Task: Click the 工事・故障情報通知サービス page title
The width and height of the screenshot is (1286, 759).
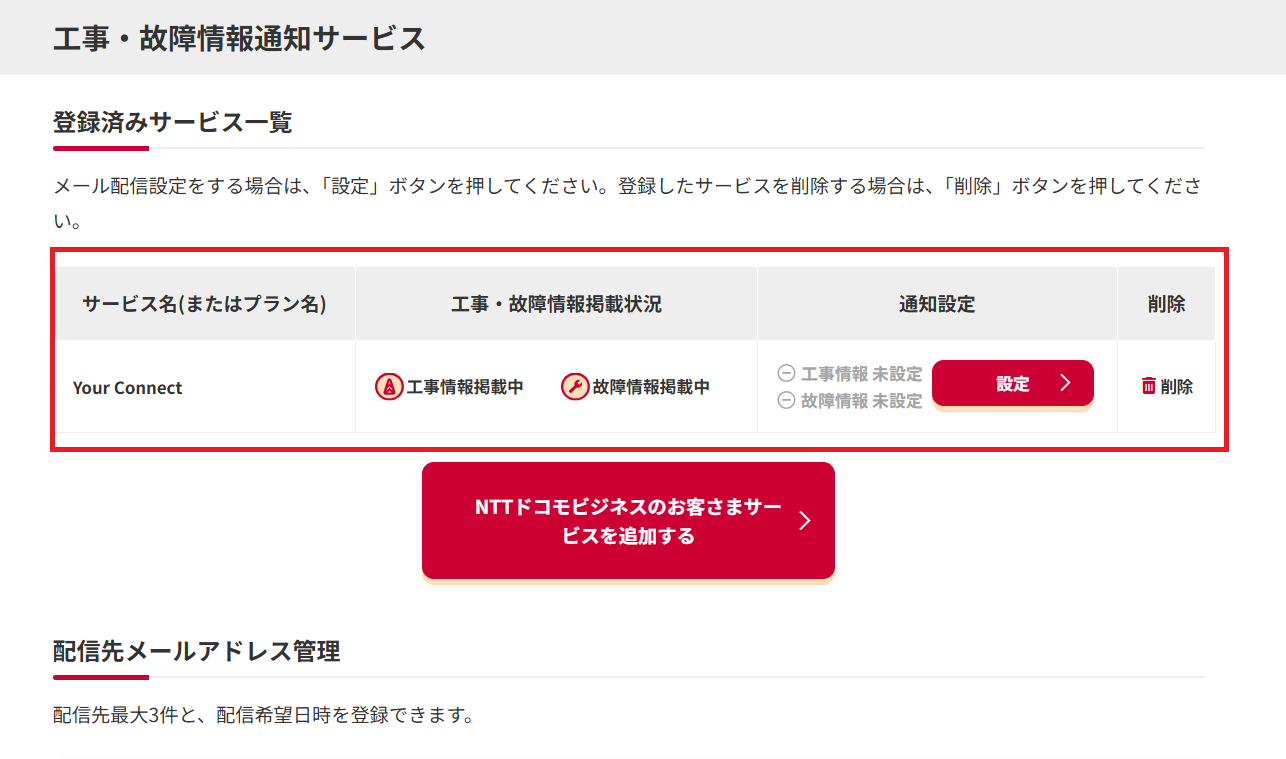Action: pos(239,38)
